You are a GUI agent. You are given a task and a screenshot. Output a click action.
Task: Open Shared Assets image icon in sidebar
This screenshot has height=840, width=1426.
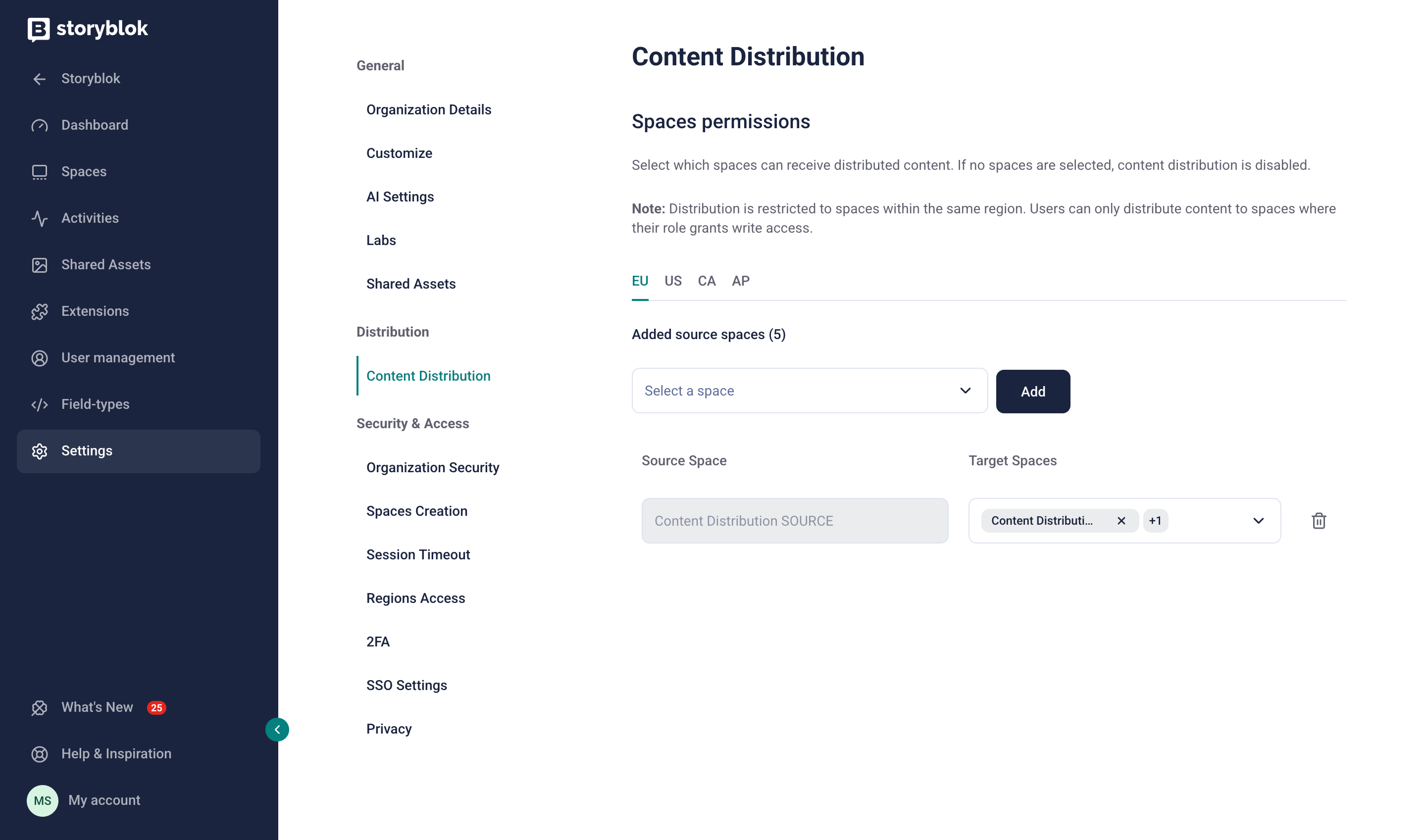coord(40,265)
